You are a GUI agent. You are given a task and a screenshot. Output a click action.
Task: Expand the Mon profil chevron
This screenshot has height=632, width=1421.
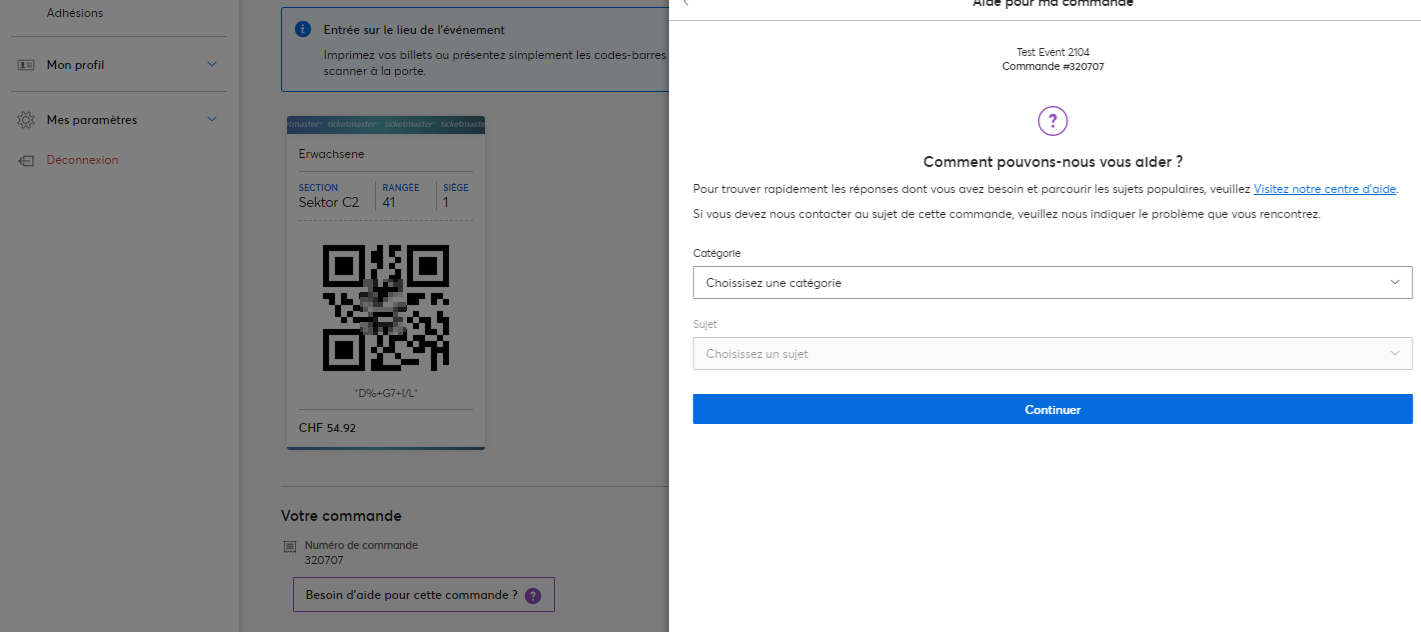pyautogui.click(x=211, y=65)
